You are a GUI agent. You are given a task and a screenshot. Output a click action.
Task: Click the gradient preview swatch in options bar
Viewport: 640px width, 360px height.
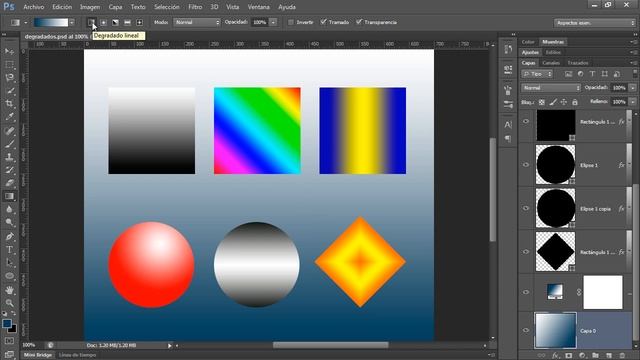point(51,22)
